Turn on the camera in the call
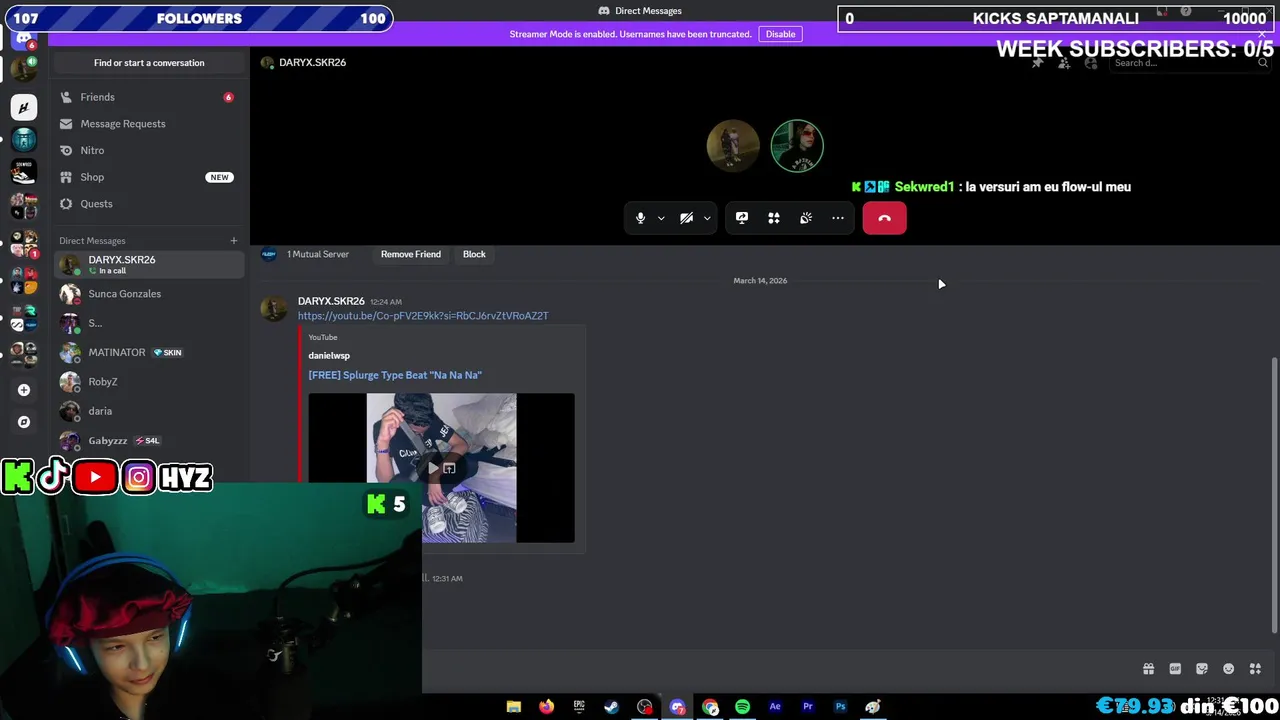The height and width of the screenshot is (720, 1280). (x=687, y=218)
